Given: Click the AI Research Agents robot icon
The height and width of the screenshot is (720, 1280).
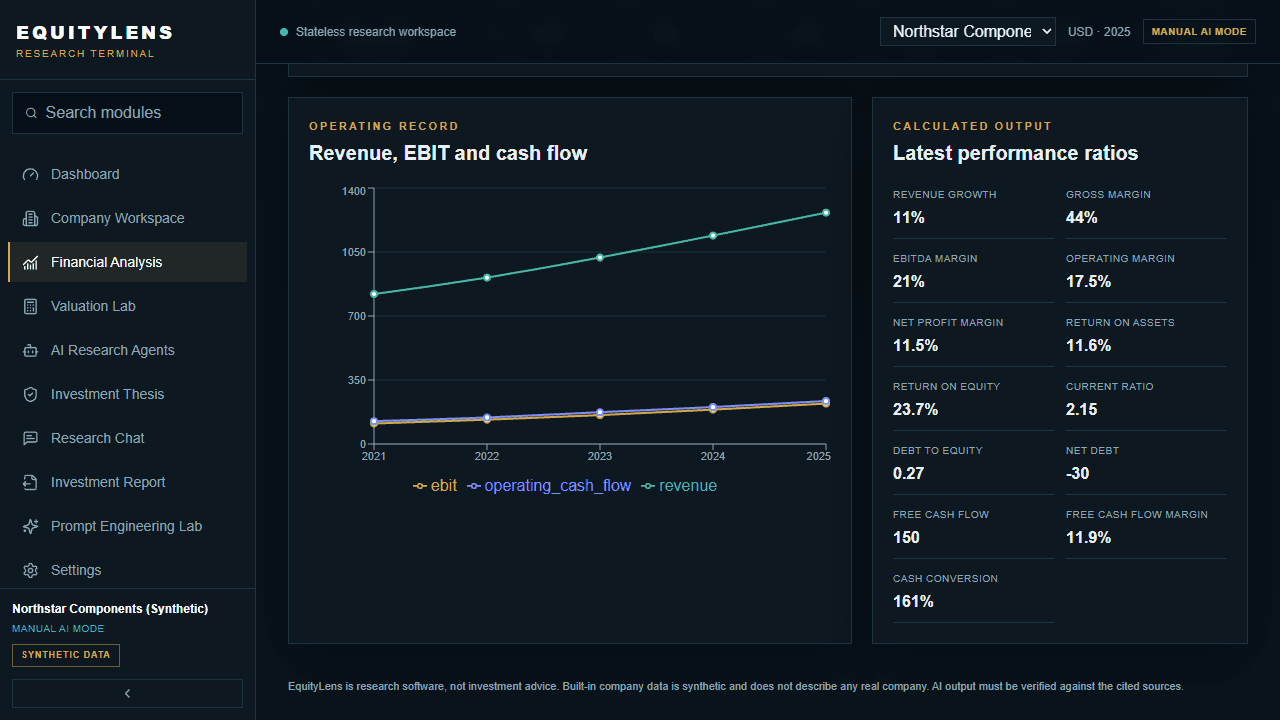Looking at the screenshot, I should click(30, 350).
